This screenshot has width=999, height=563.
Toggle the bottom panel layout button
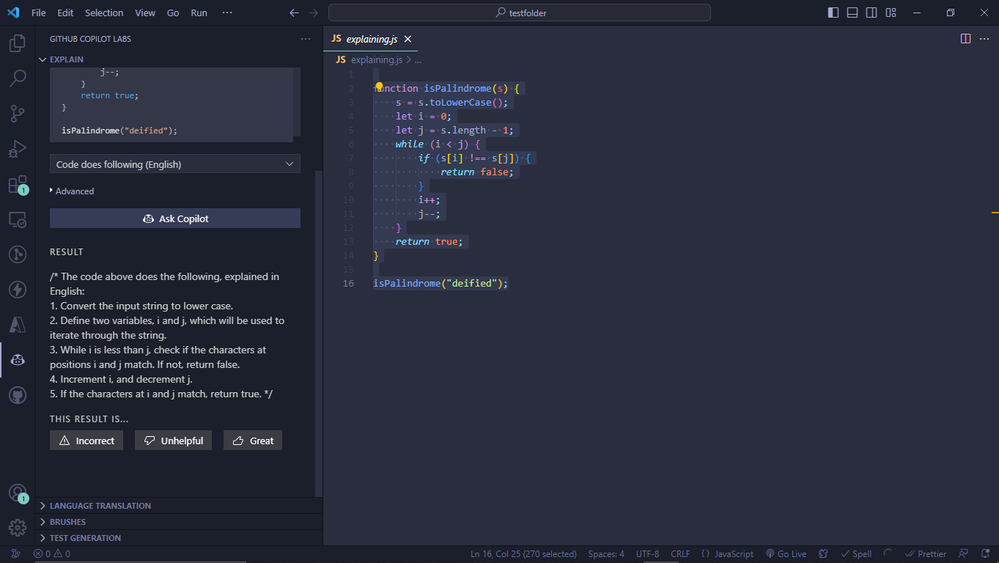[853, 13]
